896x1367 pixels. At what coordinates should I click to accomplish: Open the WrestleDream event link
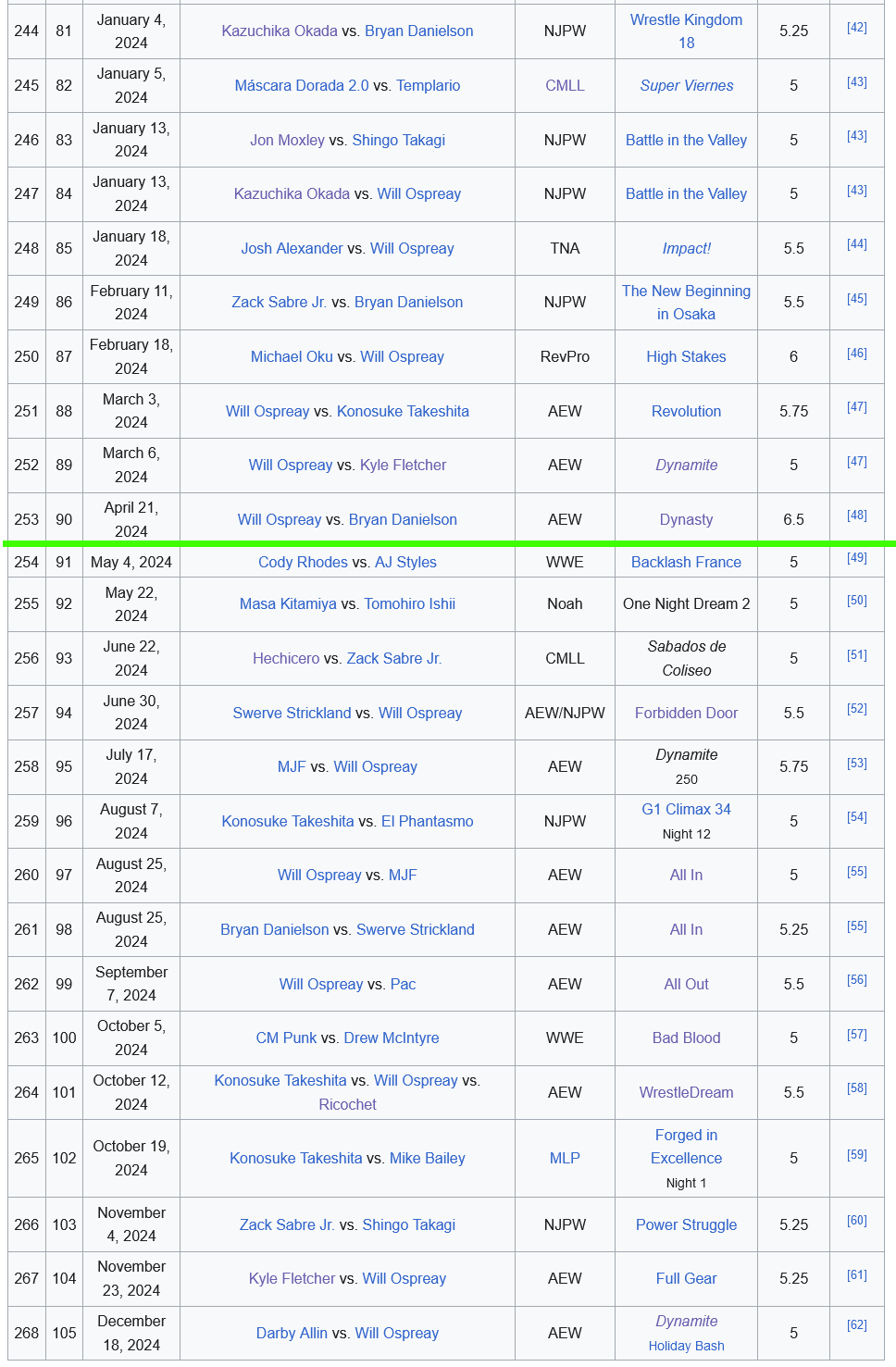point(686,1092)
